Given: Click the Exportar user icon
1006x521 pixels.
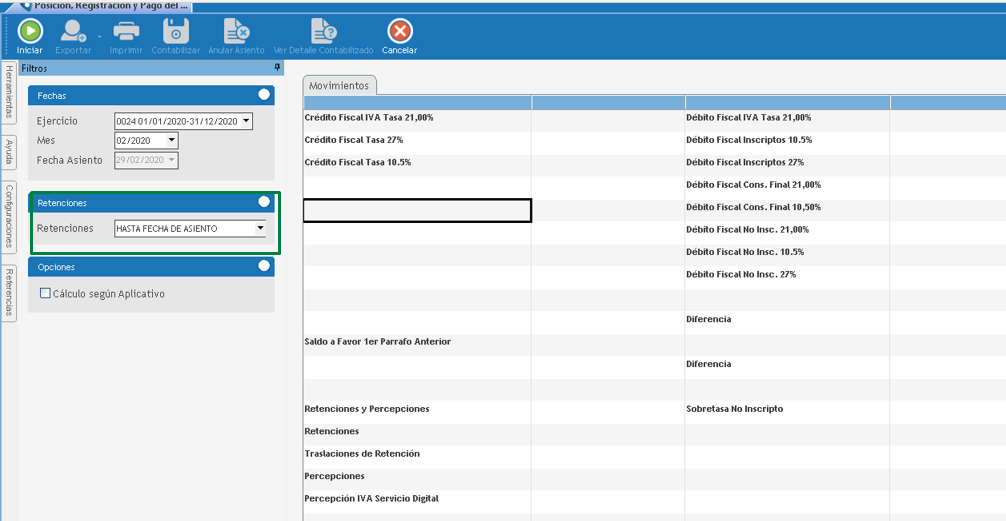Looking at the screenshot, I should tap(73, 31).
